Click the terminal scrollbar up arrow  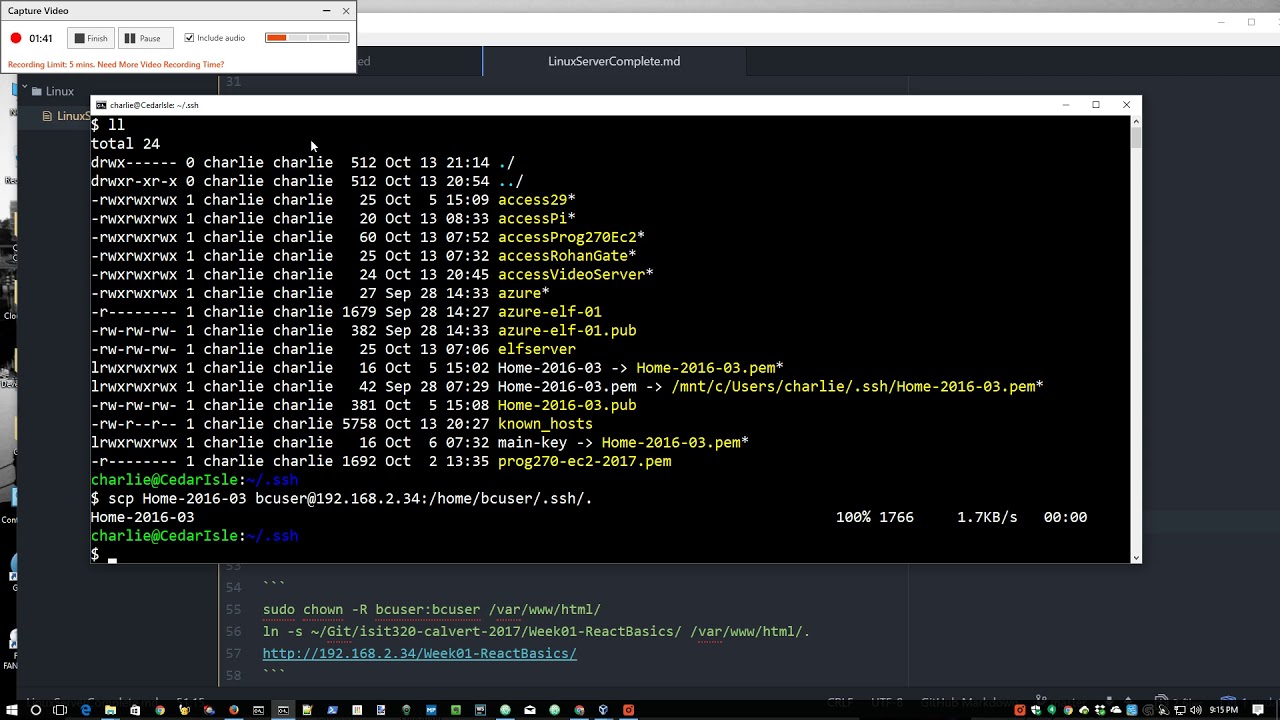[1135, 121]
